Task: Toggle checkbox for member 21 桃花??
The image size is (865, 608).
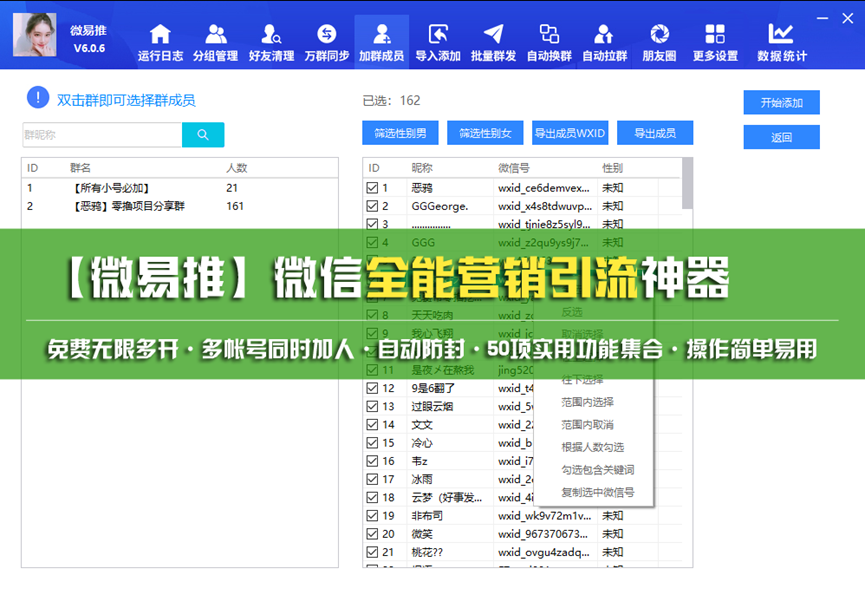Action: click(x=372, y=552)
